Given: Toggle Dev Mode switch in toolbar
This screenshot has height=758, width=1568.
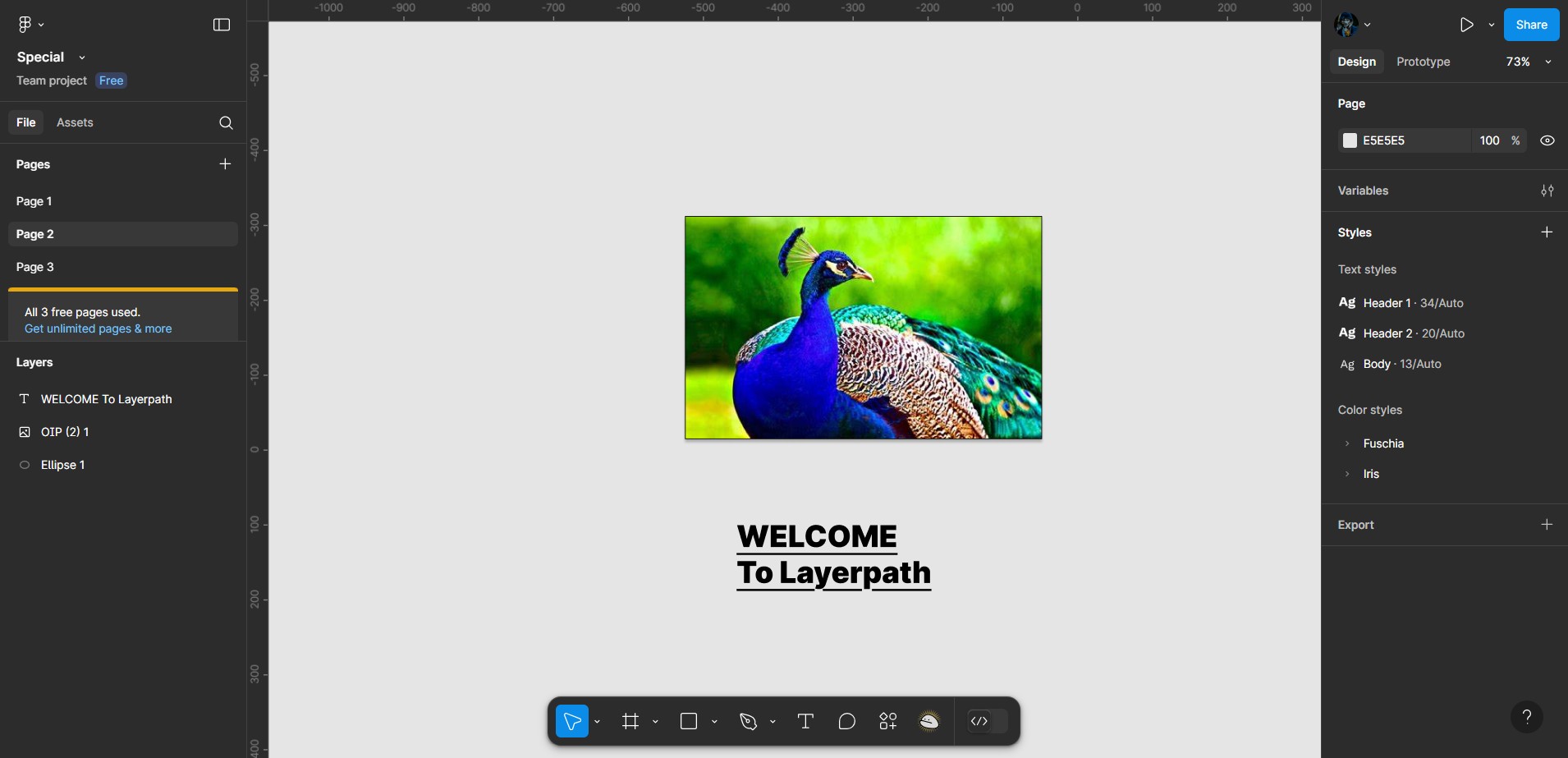Looking at the screenshot, I should 987,721.
